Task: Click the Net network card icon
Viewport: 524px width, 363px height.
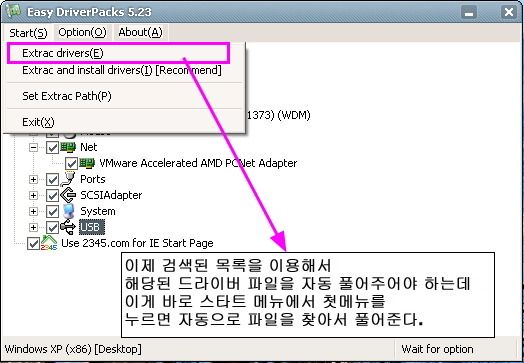Action: (68, 147)
